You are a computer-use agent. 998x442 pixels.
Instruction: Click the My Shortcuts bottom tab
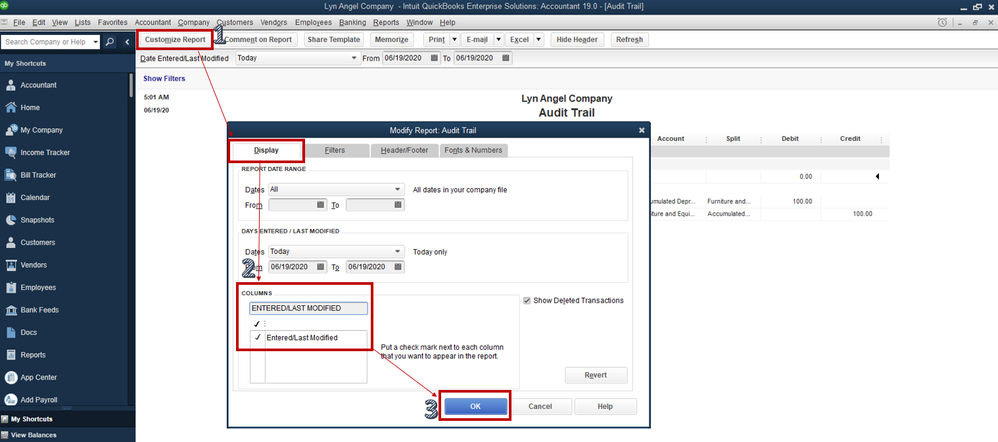click(x=67, y=419)
